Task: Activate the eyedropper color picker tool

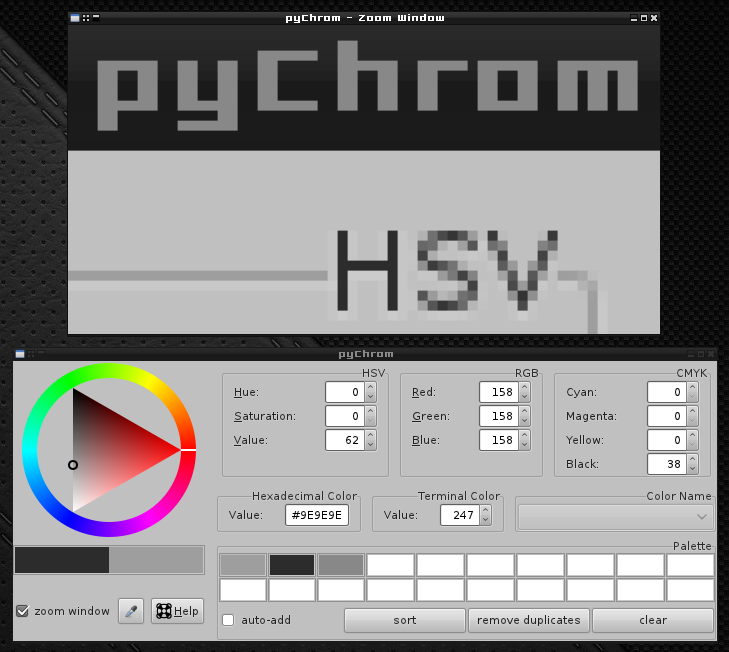Action: [x=131, y=611]
